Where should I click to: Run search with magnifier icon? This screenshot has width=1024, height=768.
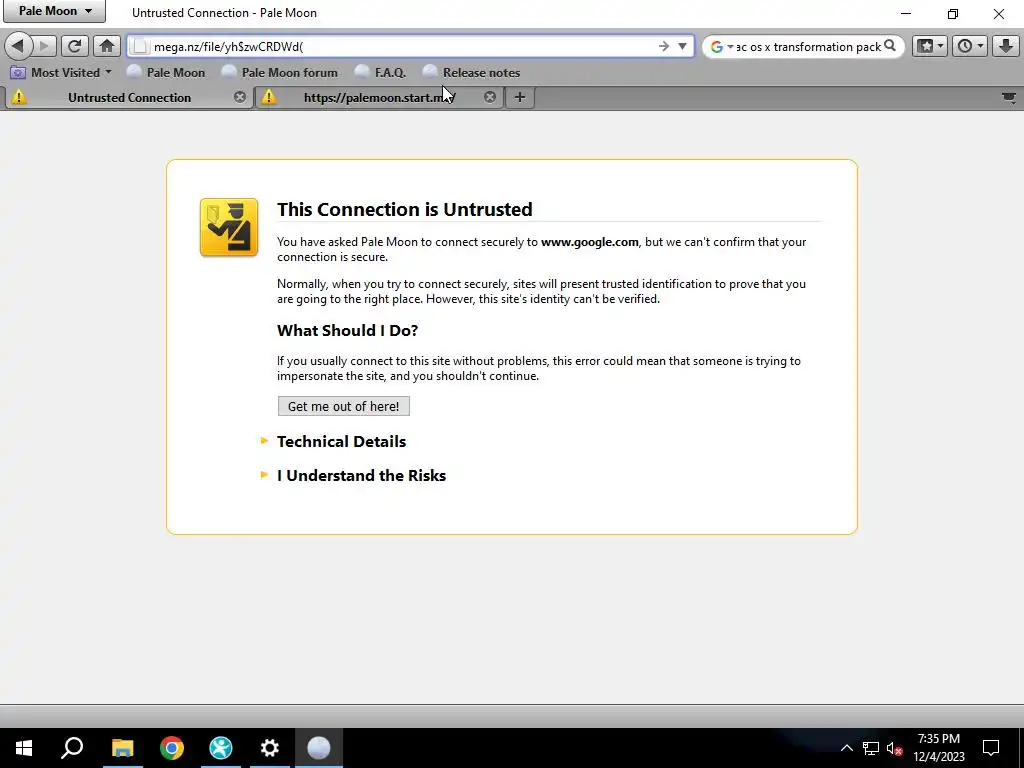(x=889, y=46)
